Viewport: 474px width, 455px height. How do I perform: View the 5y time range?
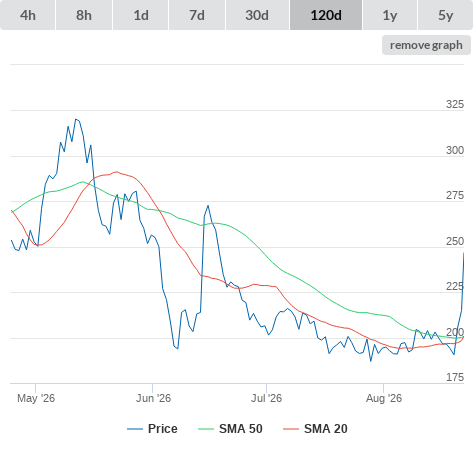pyautogui.click(x=445, y=15)
